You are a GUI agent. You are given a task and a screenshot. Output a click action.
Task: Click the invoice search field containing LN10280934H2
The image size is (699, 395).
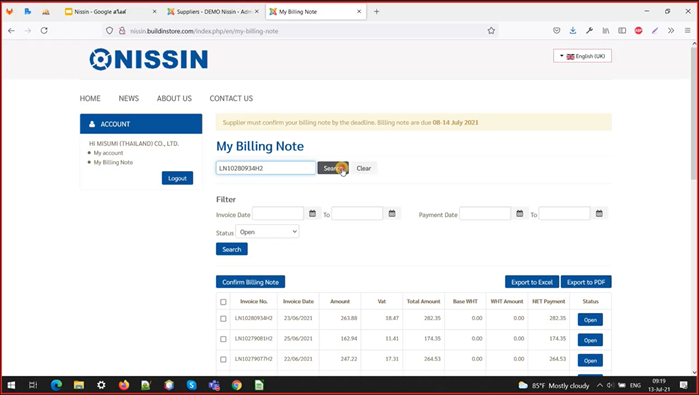click(x=266, y=168)
